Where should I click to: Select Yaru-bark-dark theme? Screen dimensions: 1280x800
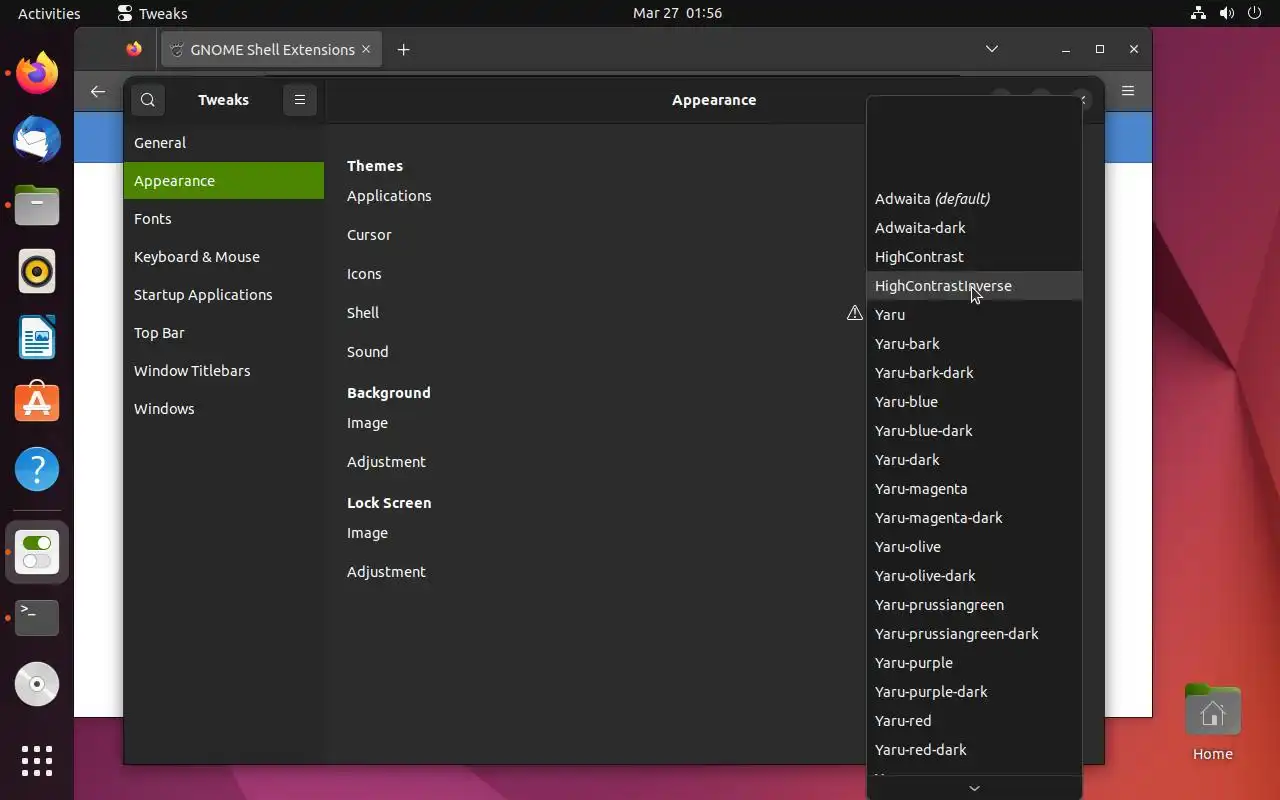(x=974, y=373)
